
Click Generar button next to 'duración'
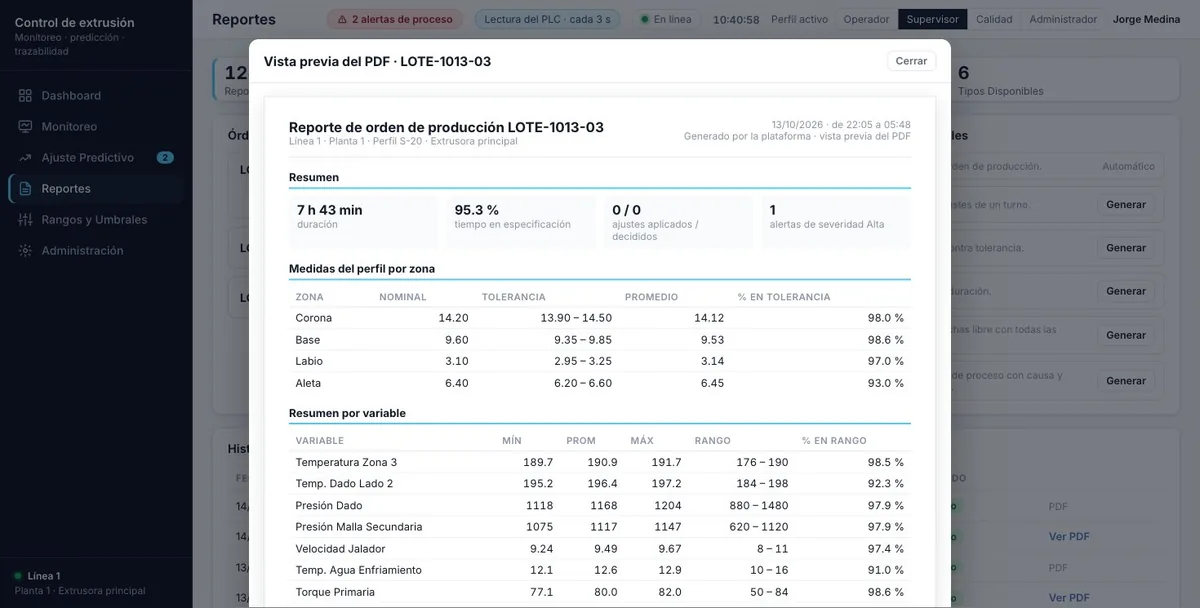[1126, 291]
